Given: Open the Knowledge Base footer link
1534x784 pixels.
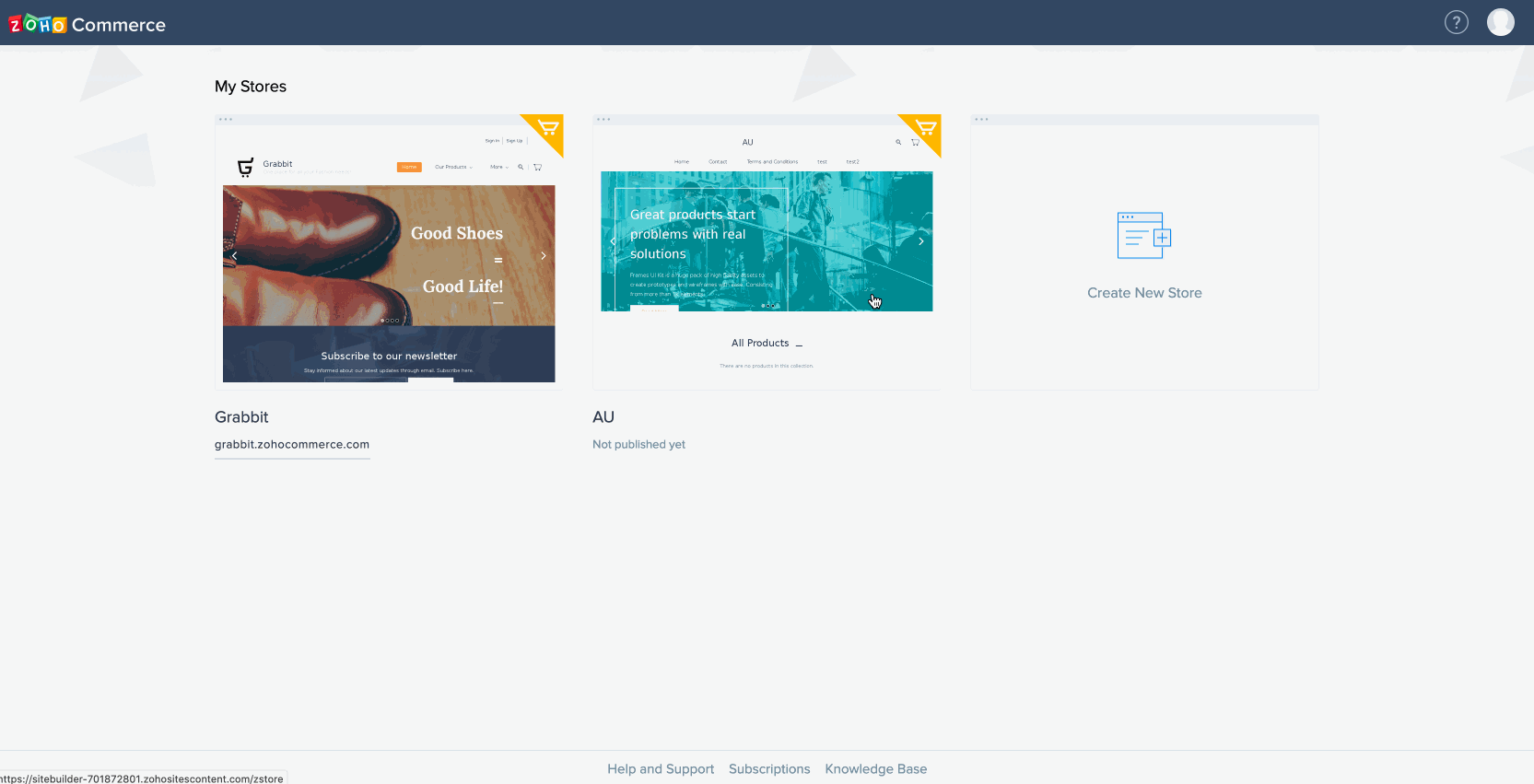Looking at the screenshot, I should coord(875,768).
